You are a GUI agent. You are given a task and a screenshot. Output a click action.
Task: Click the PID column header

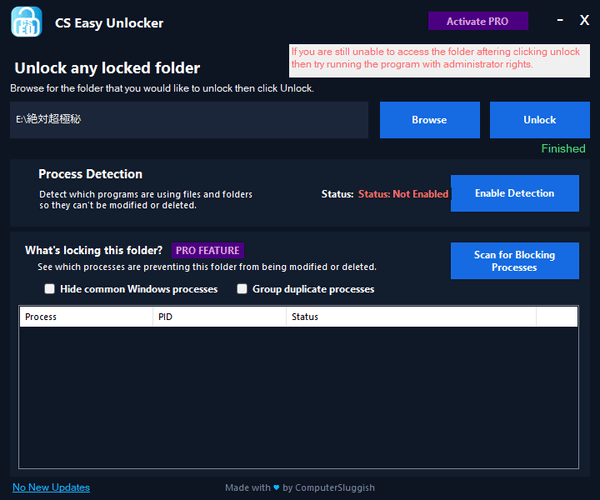click(219, 317)
